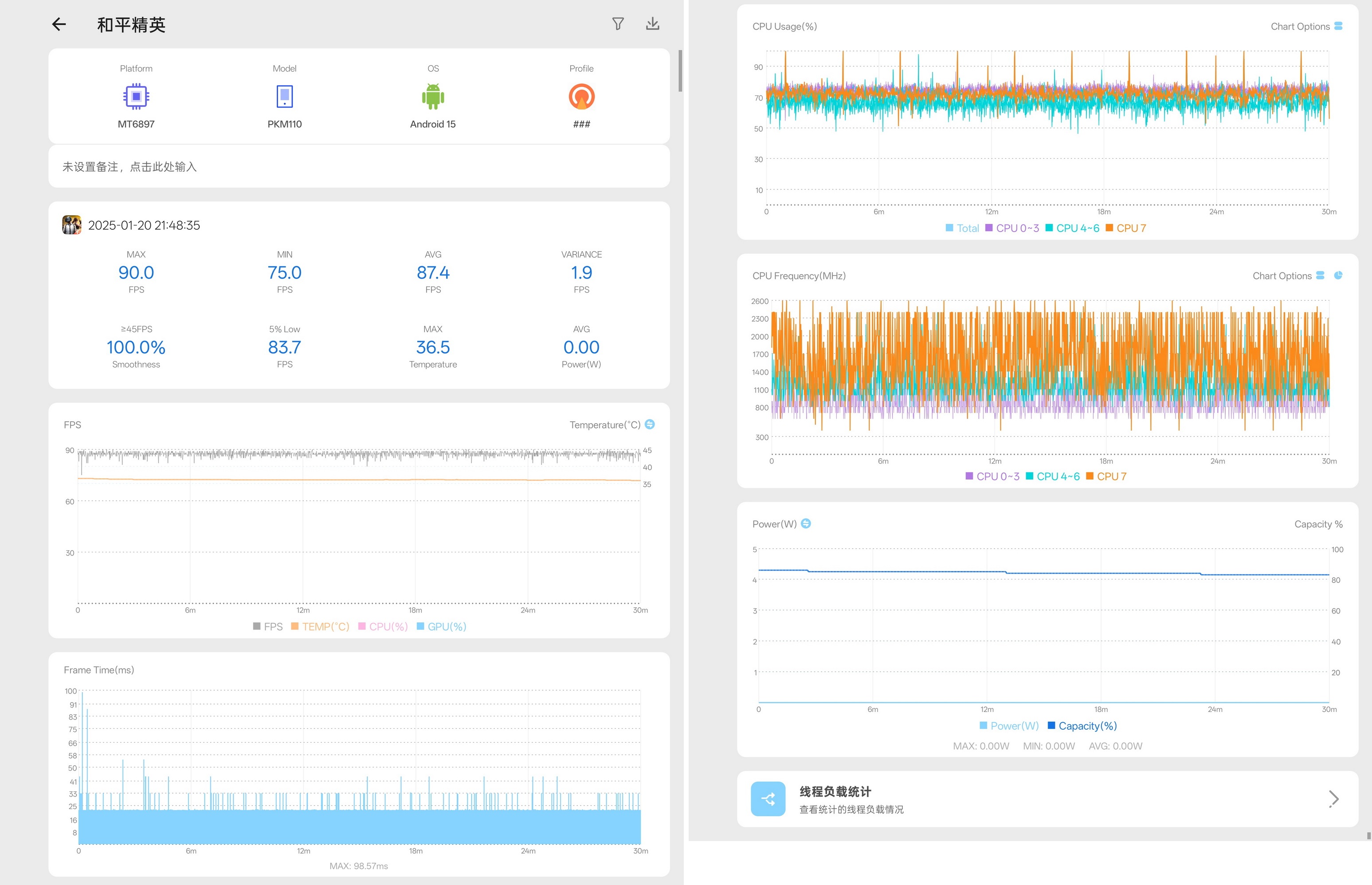Viewport: 1372px width, 885px height.
Task: Toggle the Capacity(%) legend series
Action: (1082, 726)
